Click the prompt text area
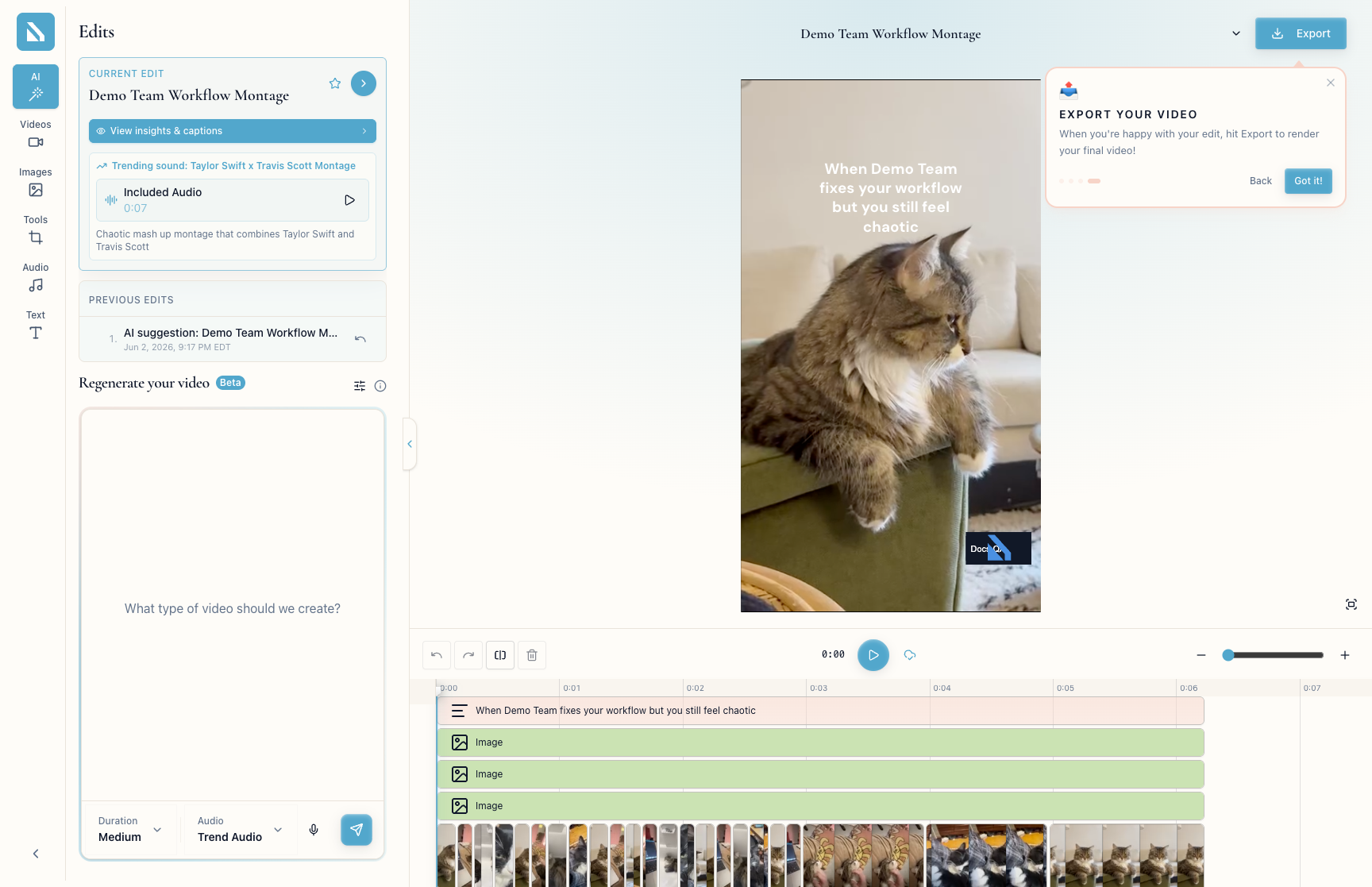The image size is (1372, 887). pyautogui.click(x=233, y=605)
